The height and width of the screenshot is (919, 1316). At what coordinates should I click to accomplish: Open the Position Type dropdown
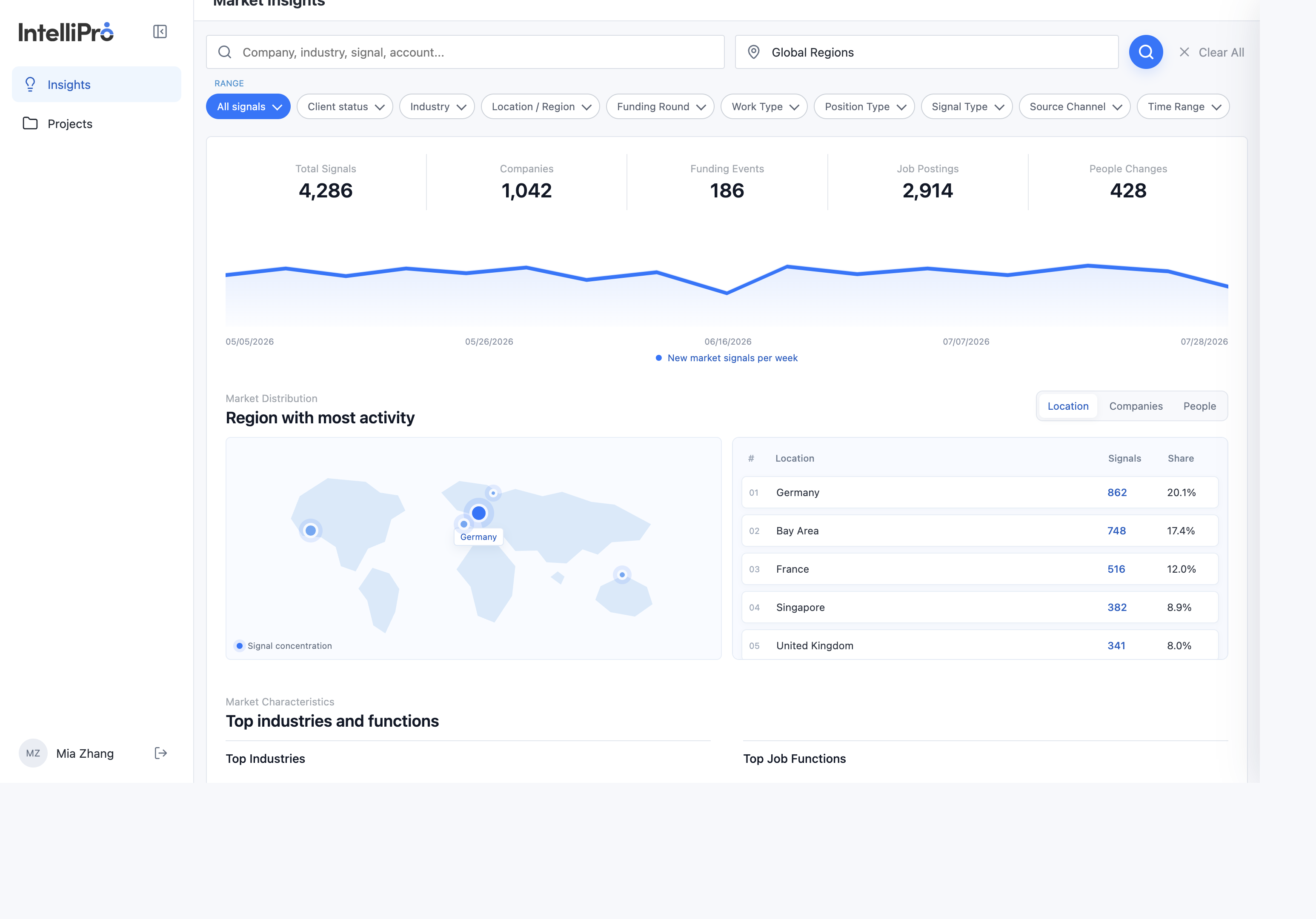click(864, 106)
